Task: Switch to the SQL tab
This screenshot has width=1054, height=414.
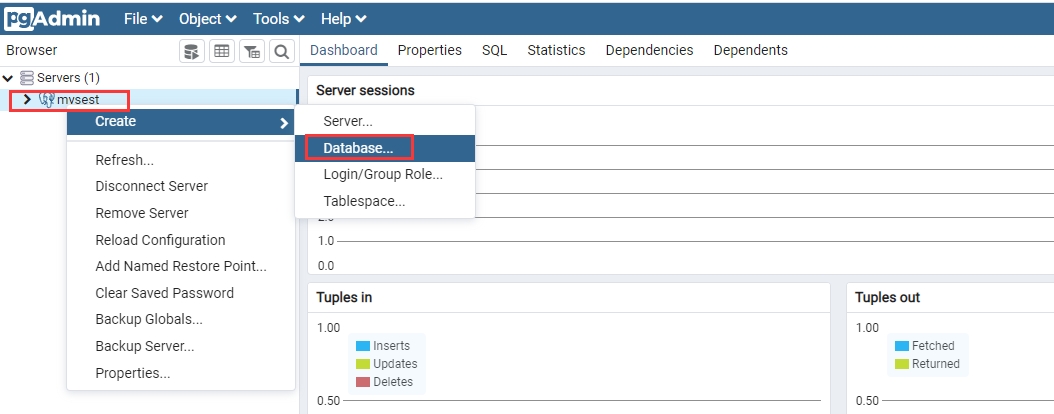Action: tap(494, 50)
